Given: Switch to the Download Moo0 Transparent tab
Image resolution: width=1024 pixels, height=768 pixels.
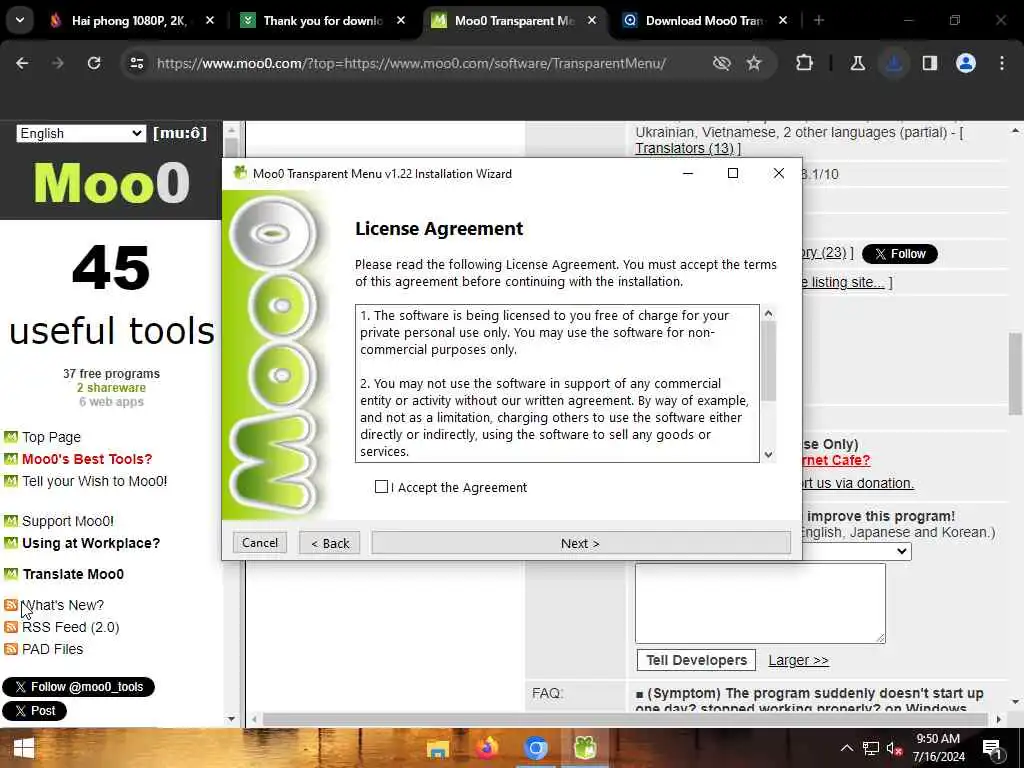Looking at the screenshot, I should (704, 21).
